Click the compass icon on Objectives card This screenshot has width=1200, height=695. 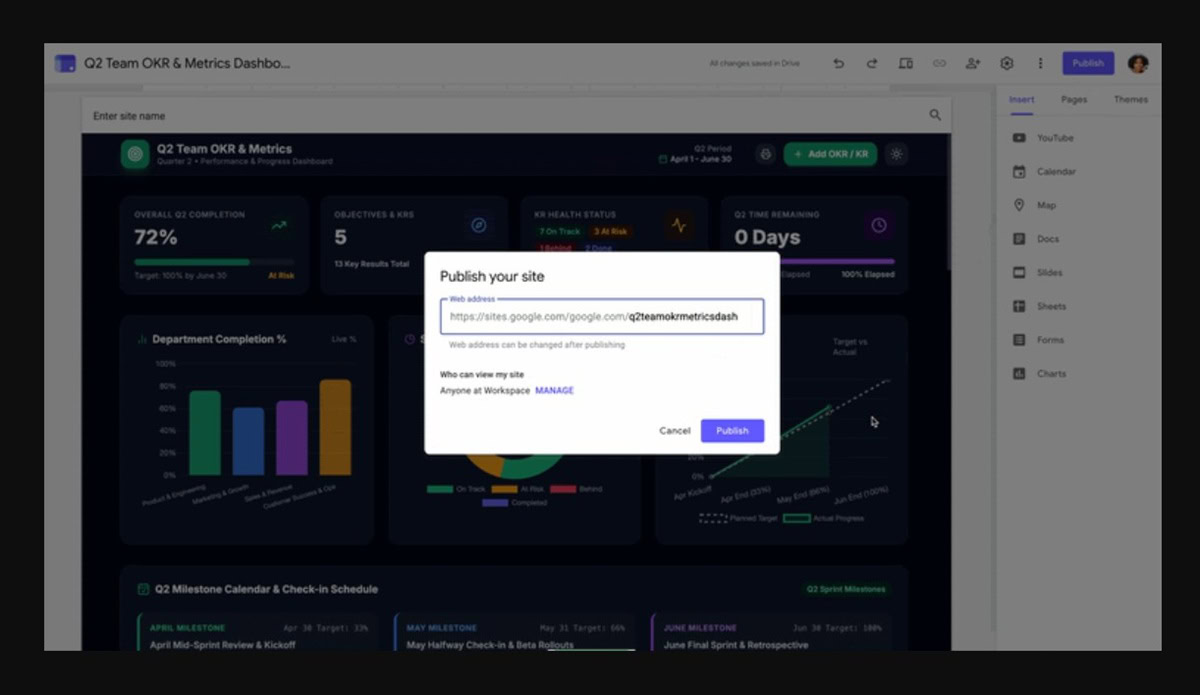pyautogui.click(x=479, y=225)
